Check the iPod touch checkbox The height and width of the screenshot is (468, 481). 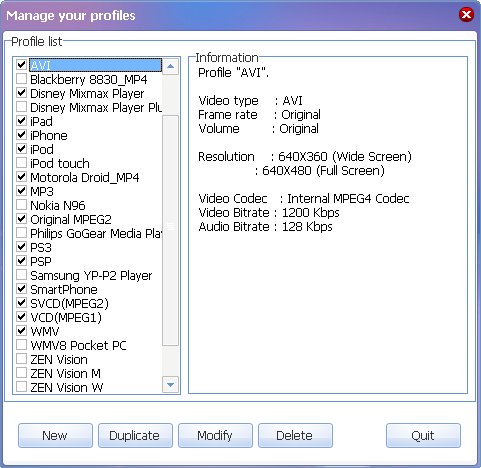click(x=21, y=162)
